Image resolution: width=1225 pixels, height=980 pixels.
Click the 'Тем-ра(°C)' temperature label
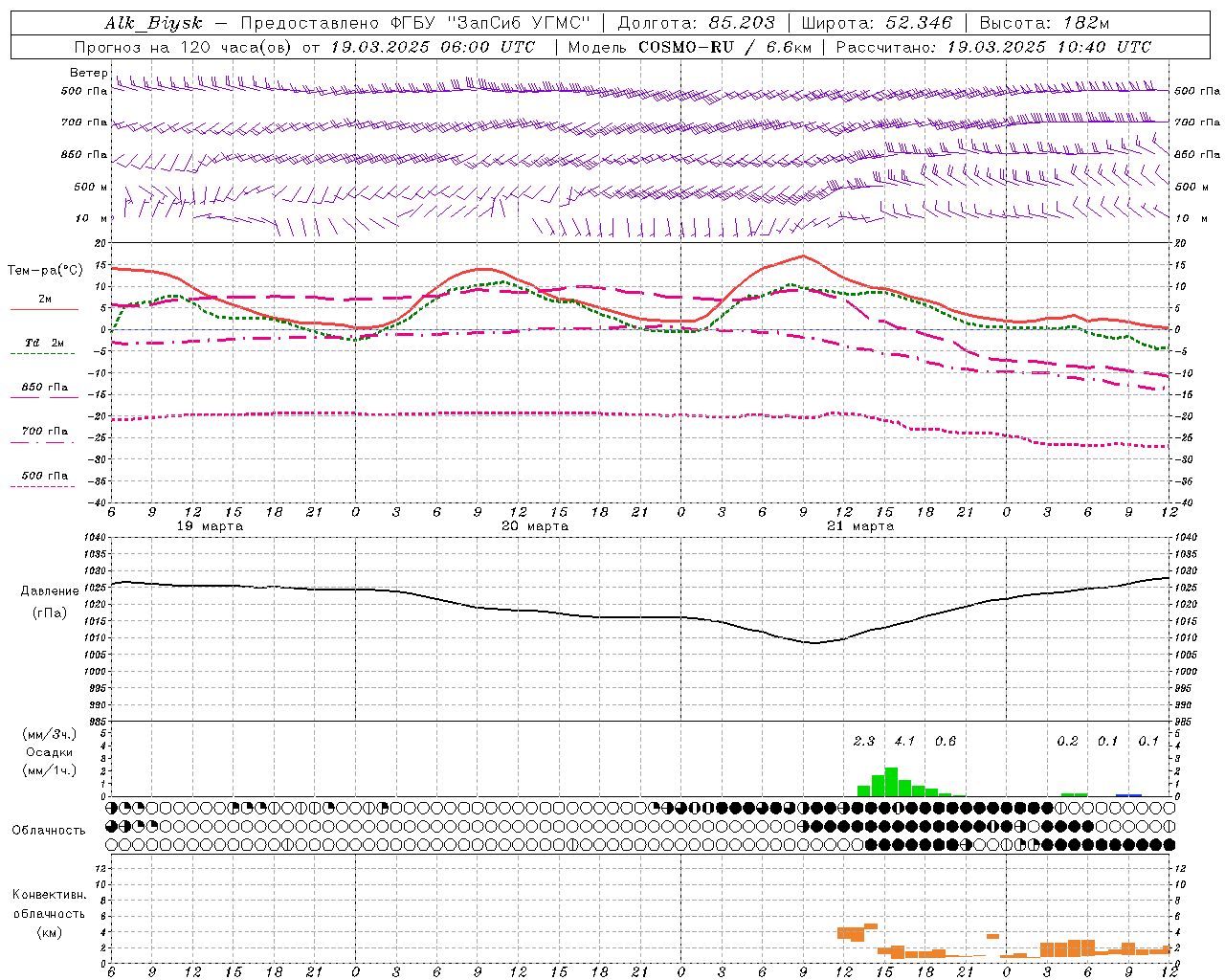(x=45, y=271)
